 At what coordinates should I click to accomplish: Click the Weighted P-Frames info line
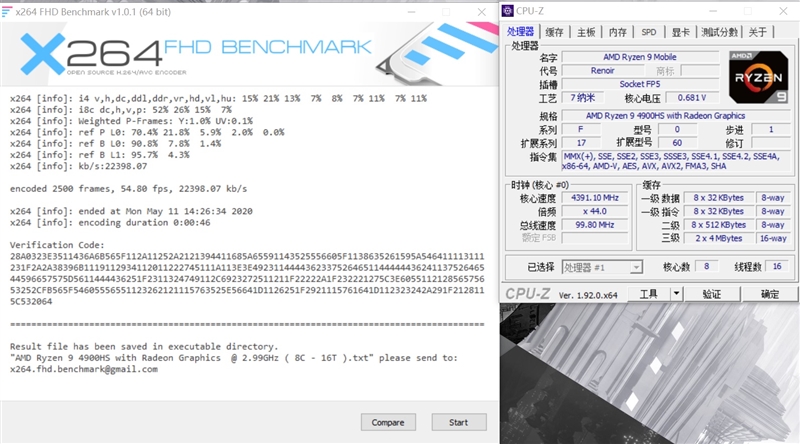click(131, 121)
